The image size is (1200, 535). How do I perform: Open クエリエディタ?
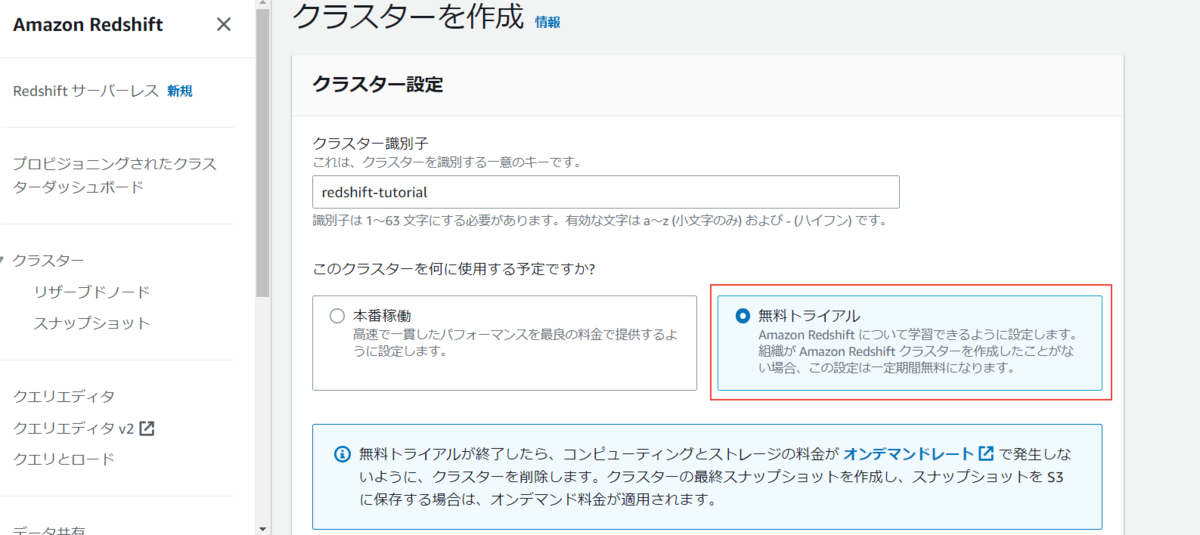click(x=63, y=396)
